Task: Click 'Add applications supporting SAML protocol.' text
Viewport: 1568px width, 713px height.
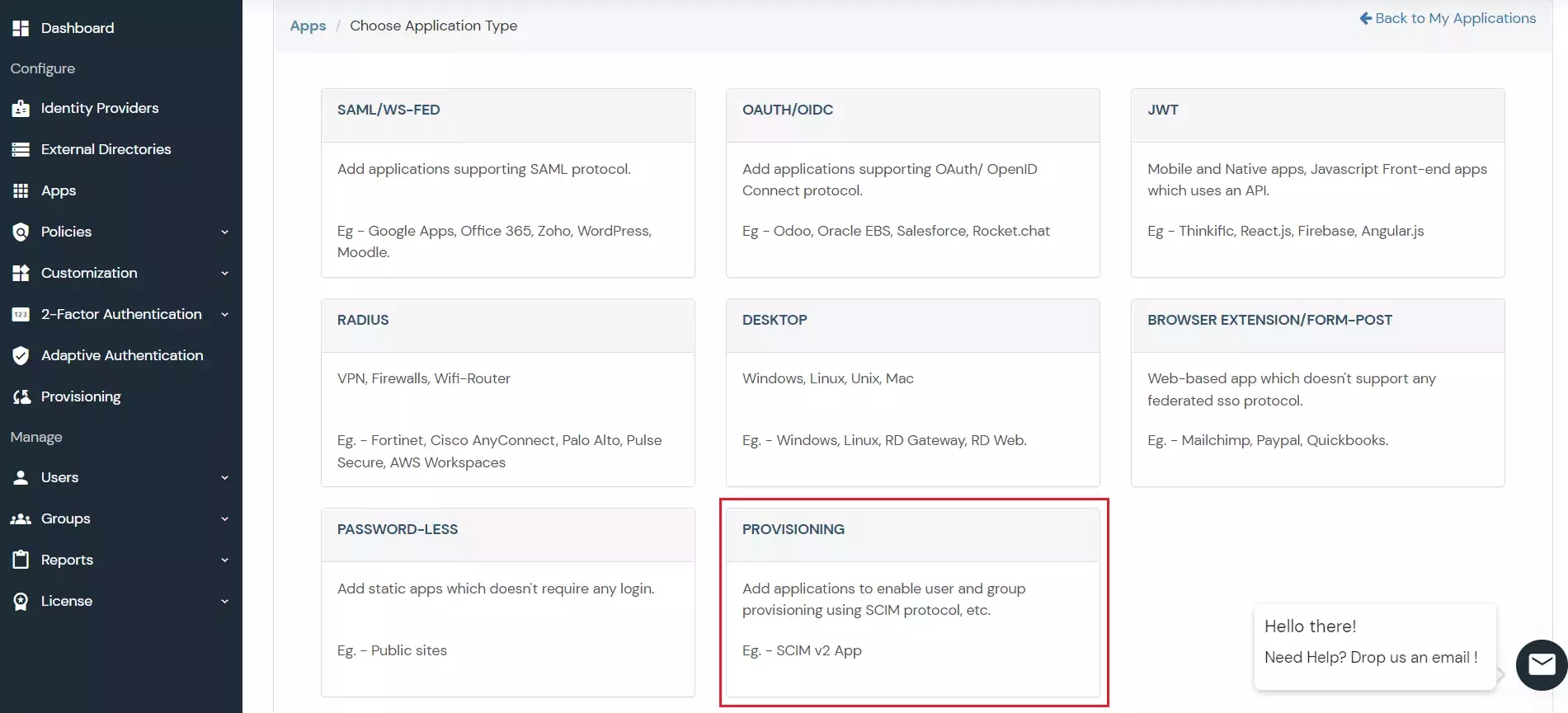Action: tap(484, 169)
